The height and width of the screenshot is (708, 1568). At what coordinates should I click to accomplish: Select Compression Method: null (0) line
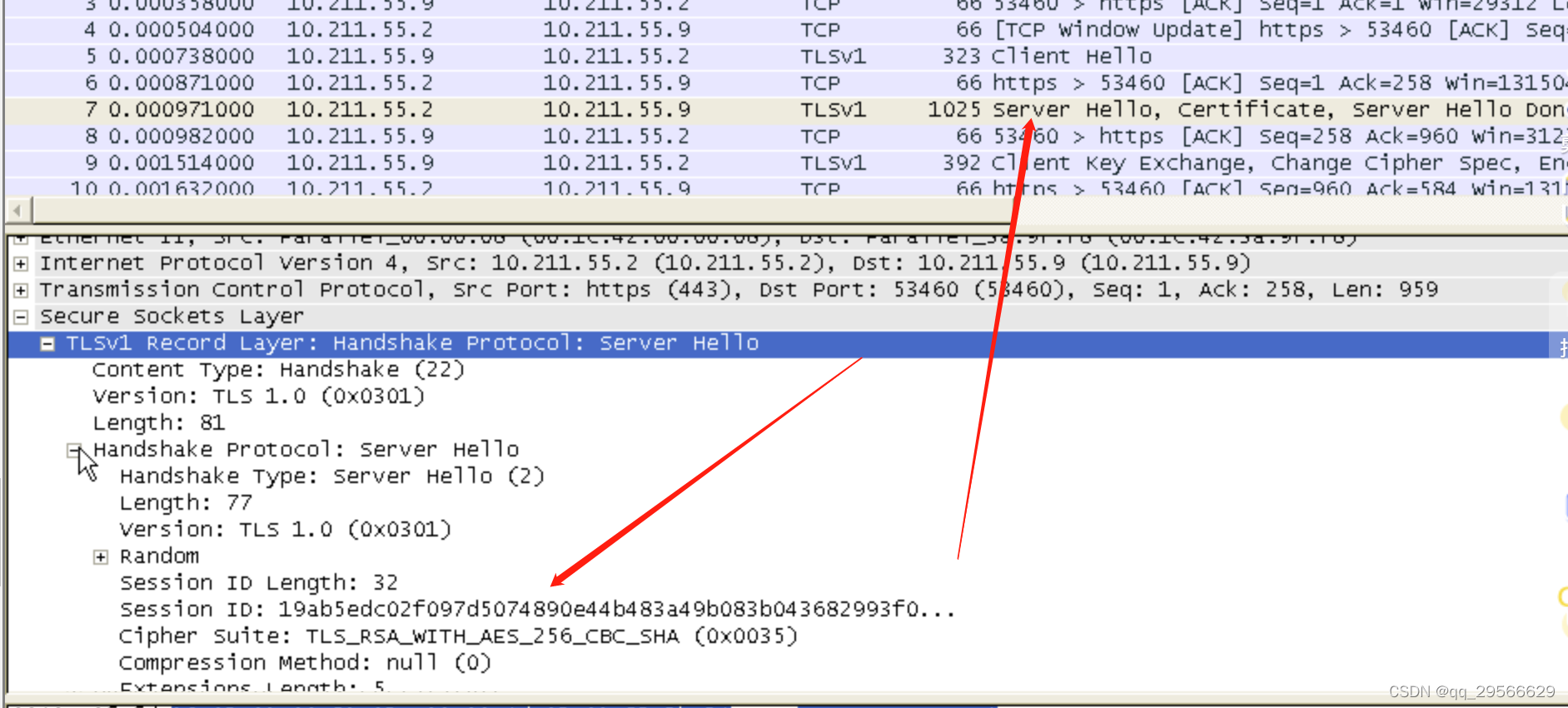click(x=305, y=663)
